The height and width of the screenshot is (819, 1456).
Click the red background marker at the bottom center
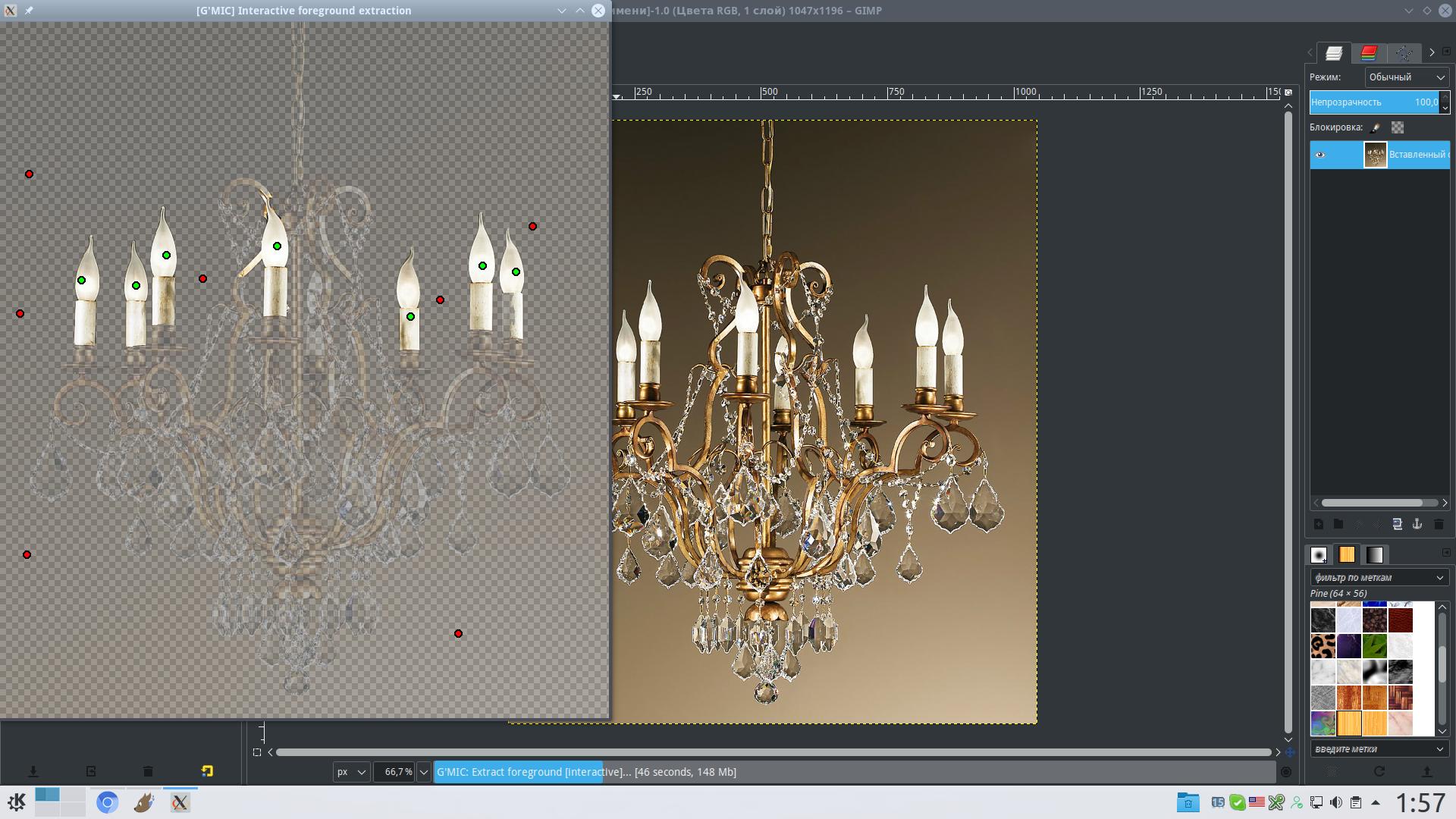458,634
